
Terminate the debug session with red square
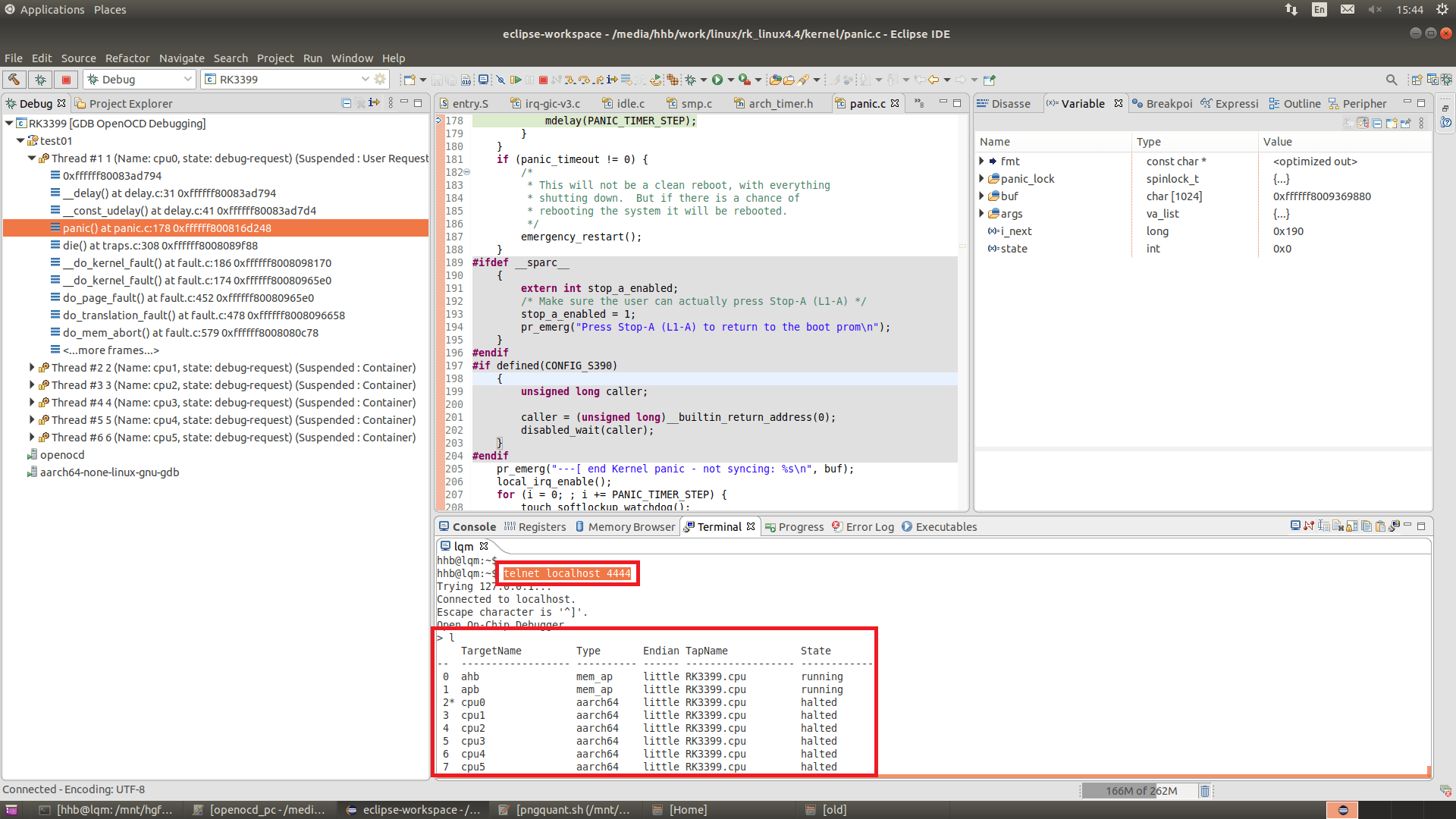point(543,80)
